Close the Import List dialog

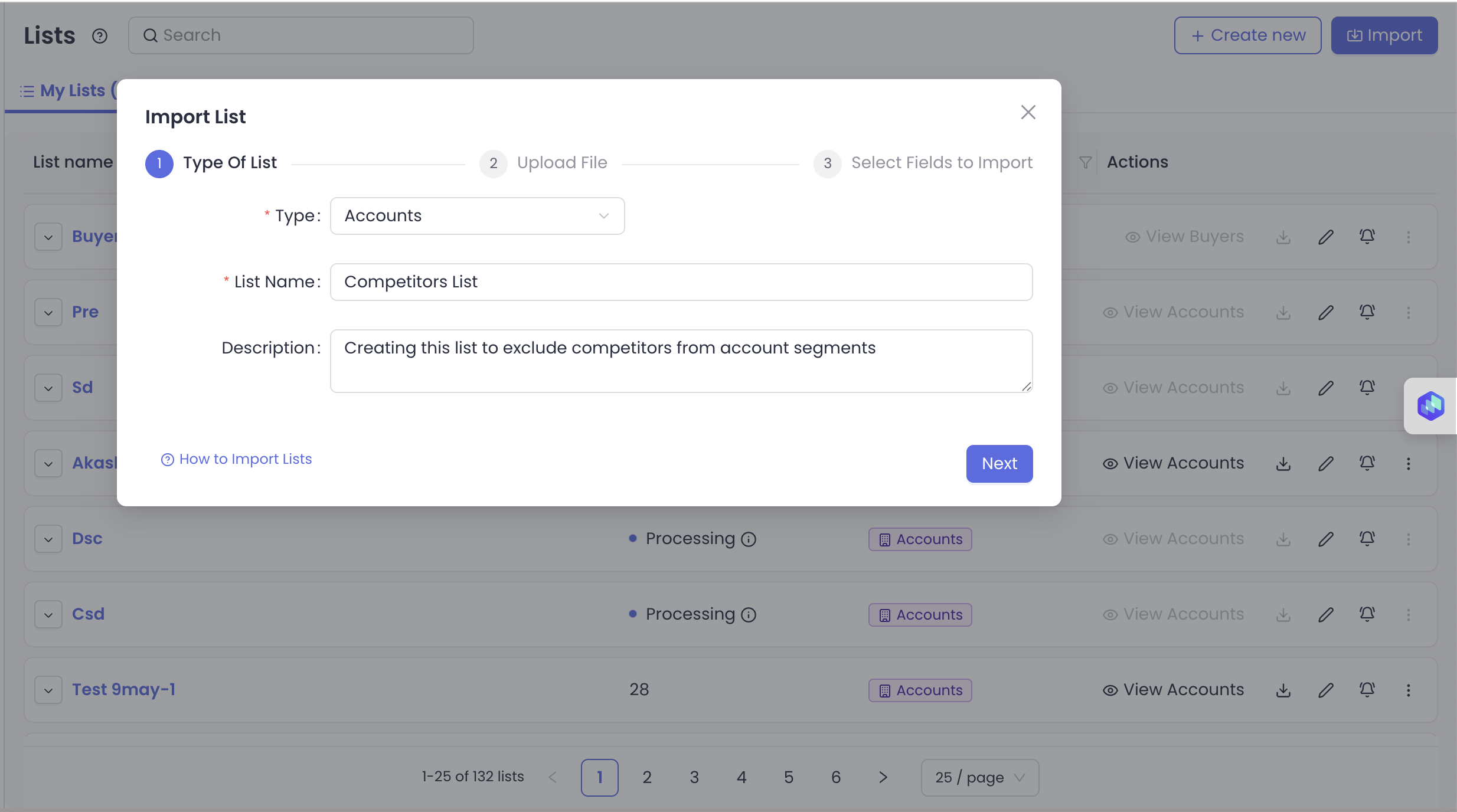[x=1028, y=112]
